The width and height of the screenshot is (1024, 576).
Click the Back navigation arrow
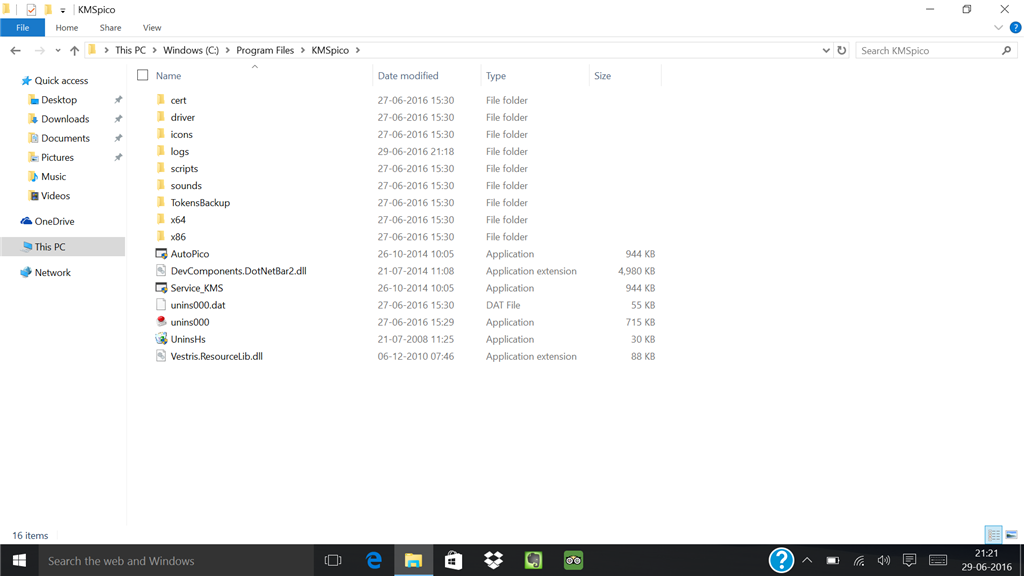click(16, 50)
